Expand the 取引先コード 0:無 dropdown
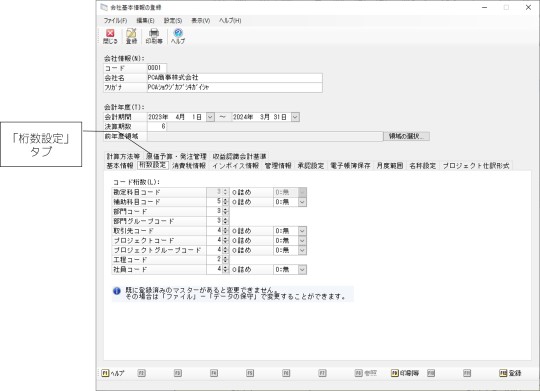 pyautogui.click(x=302, y=231)
